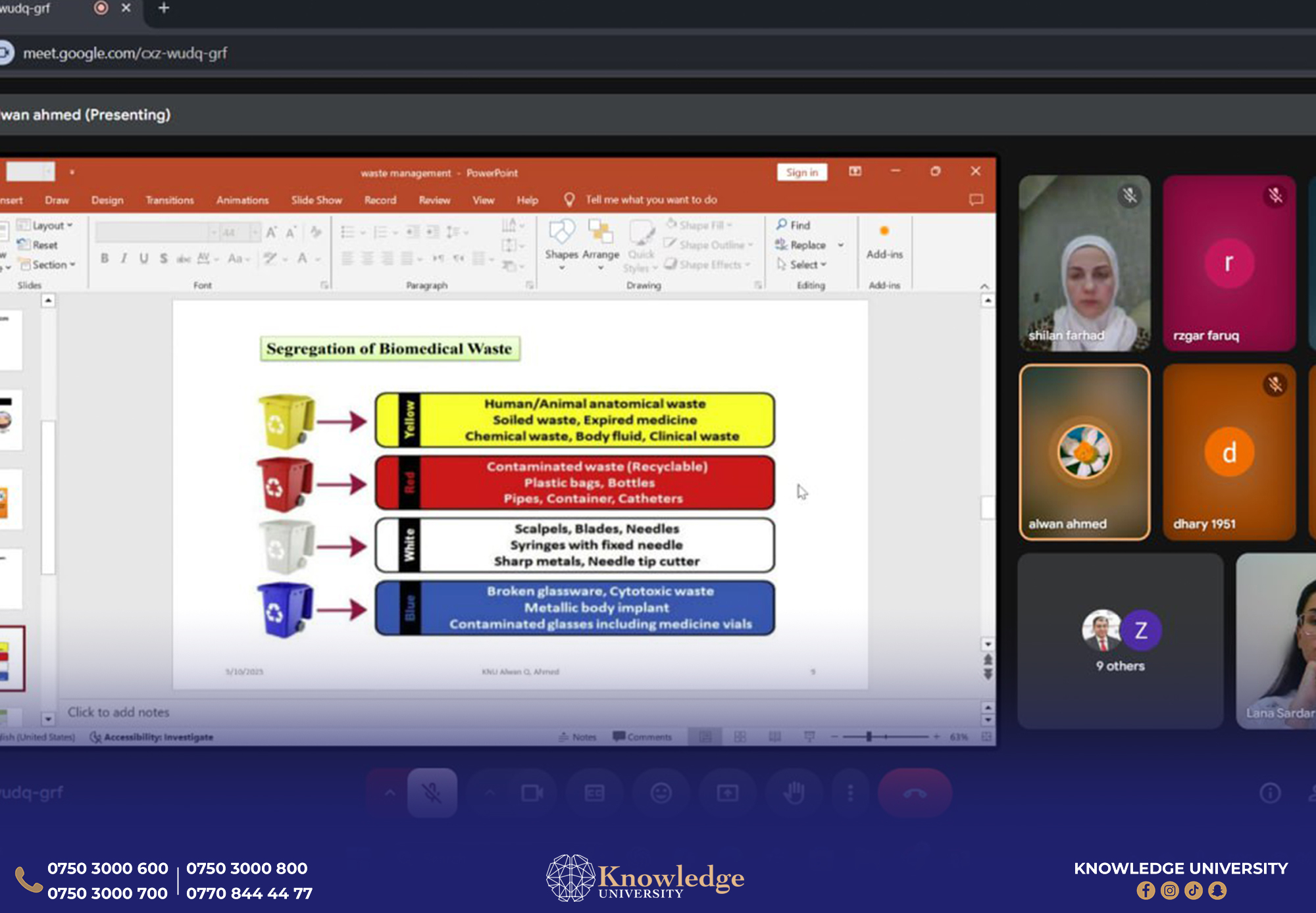
Task: Start Slide Show from status bar icon
Action: (x=809, y=737)
